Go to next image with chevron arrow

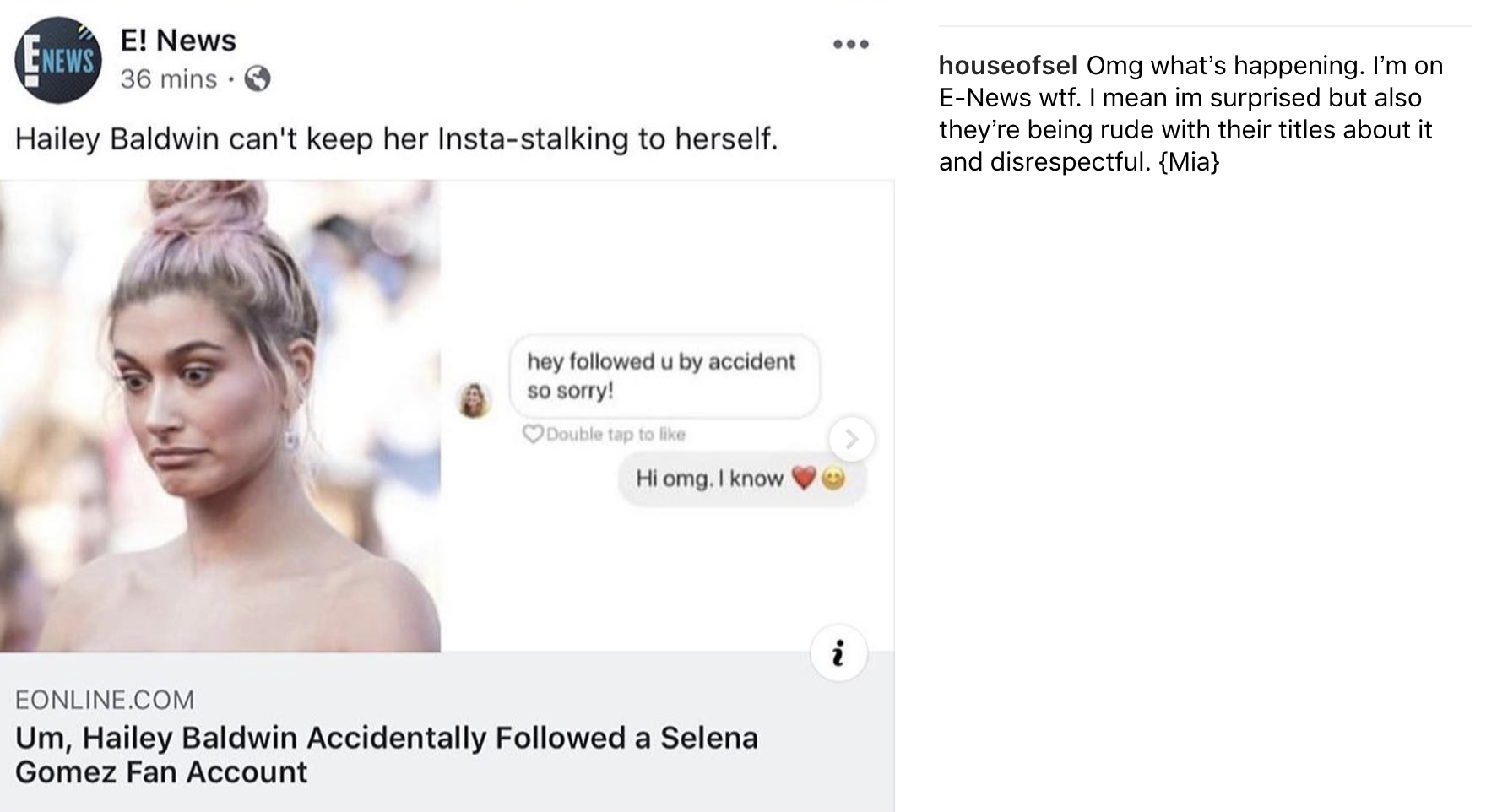[851, 439]
